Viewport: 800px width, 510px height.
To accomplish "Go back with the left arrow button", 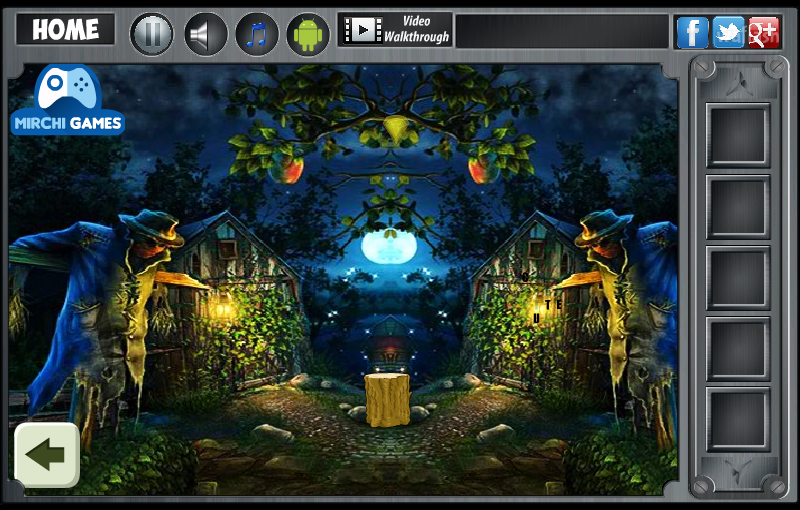I will click(x=47, y=455).
